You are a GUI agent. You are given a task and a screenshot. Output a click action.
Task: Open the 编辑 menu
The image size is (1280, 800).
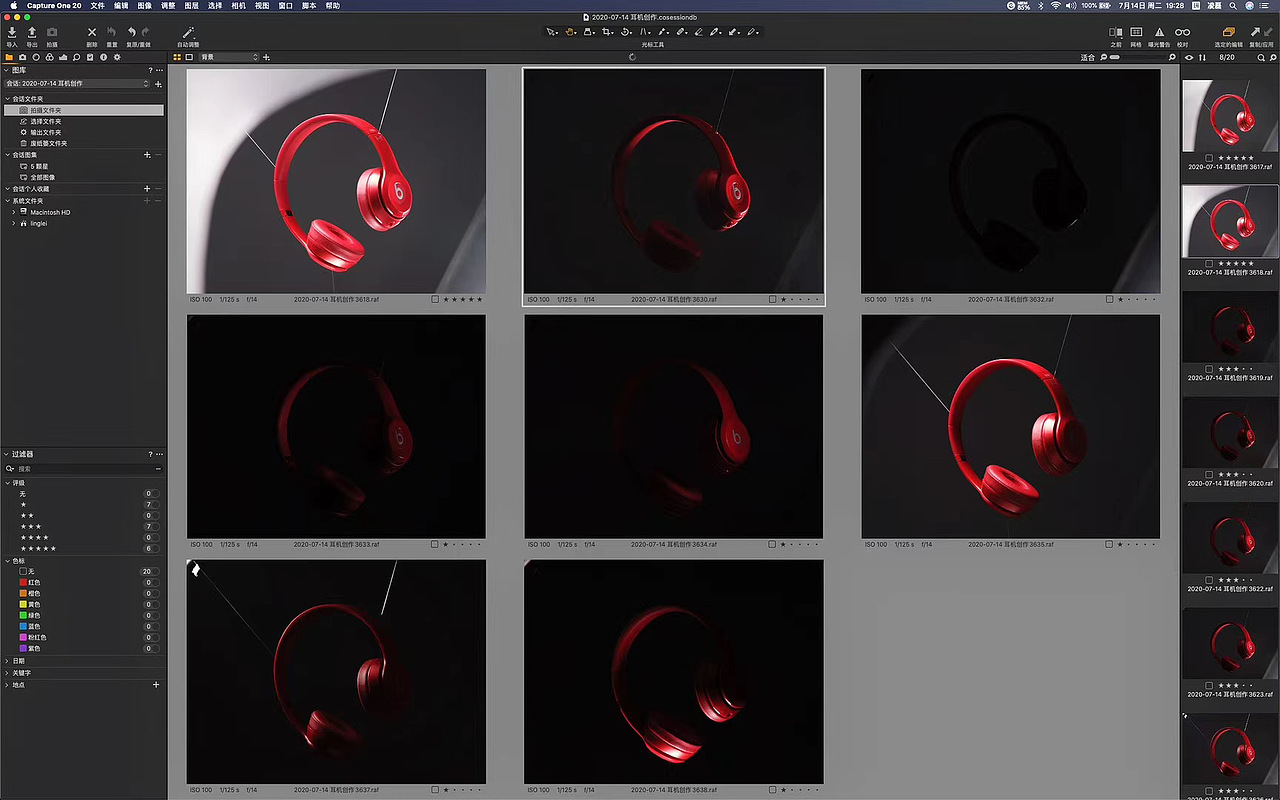pos(121,6)
